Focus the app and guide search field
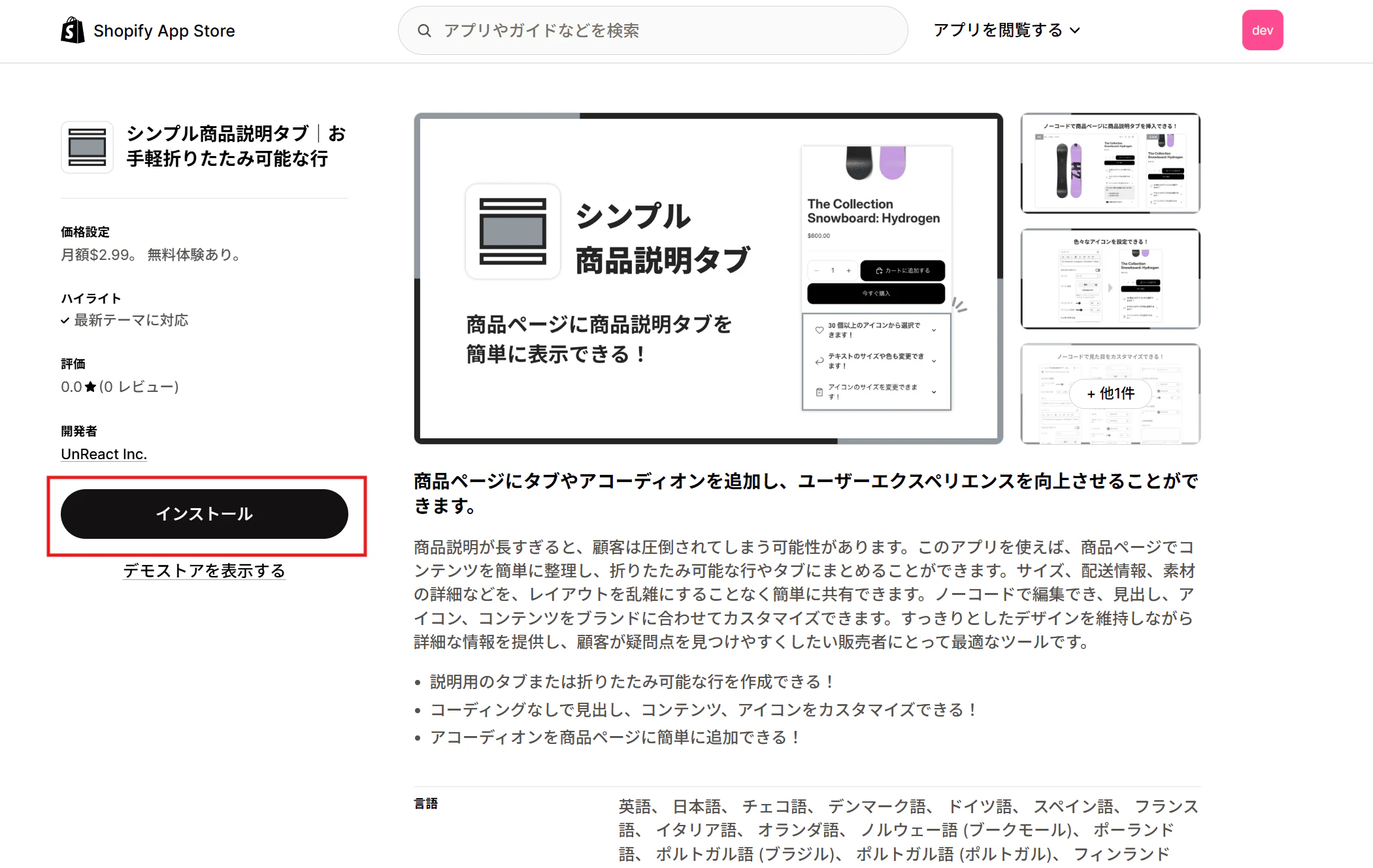Viewport: 1373px width, 868px height. click(x=653, y=31)
